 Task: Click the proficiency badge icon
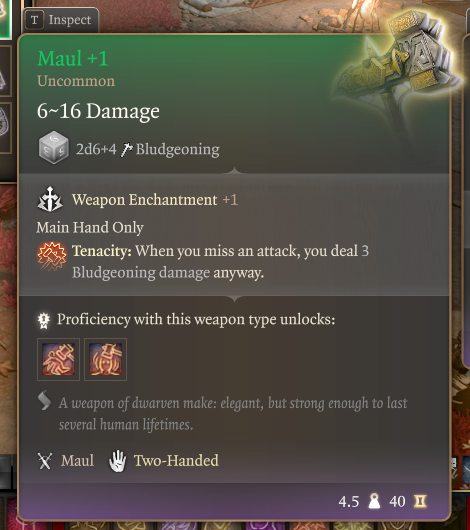[x=44, y=320]
